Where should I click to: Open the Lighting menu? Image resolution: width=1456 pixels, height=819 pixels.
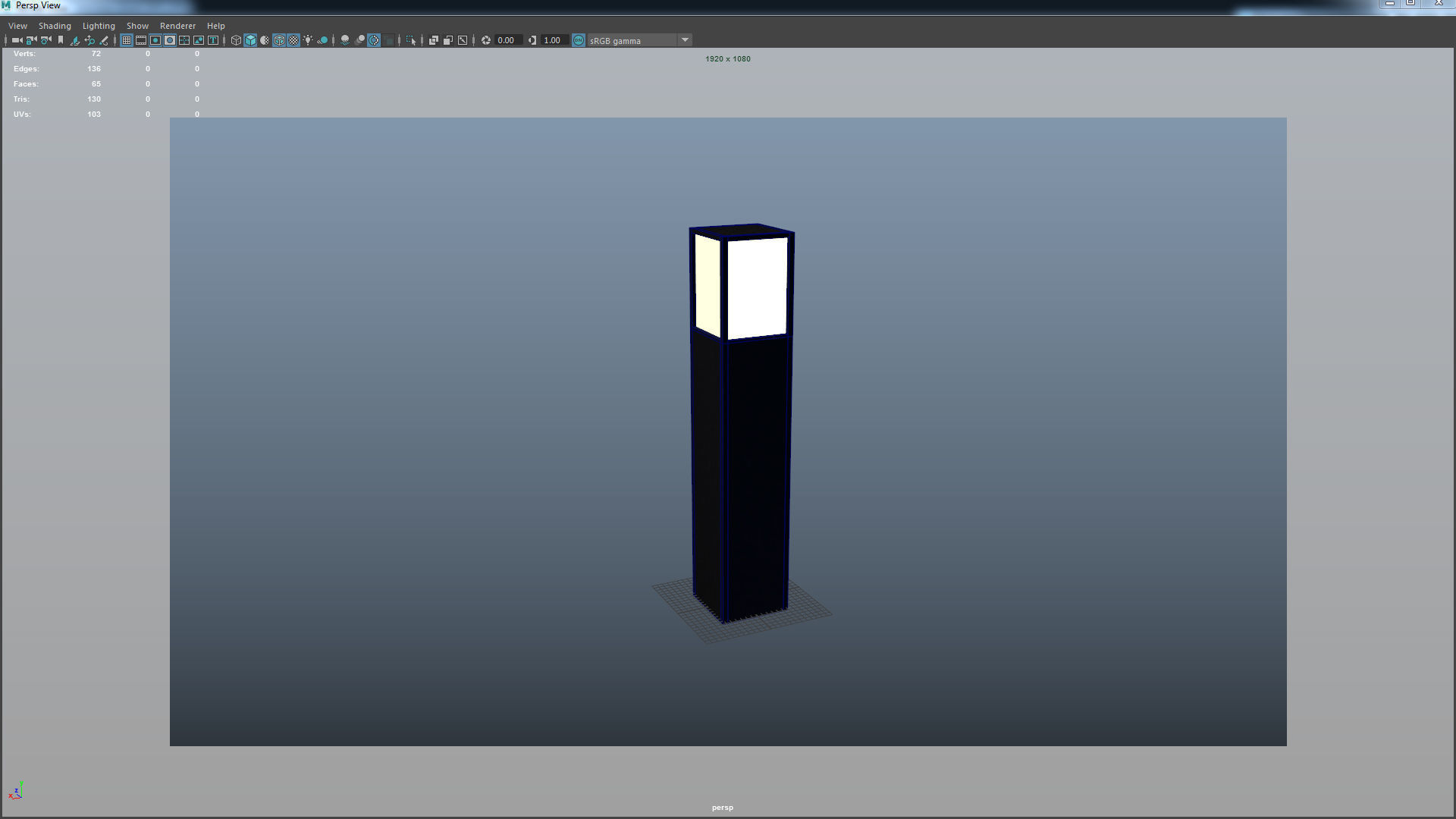[x=99, y=26]
